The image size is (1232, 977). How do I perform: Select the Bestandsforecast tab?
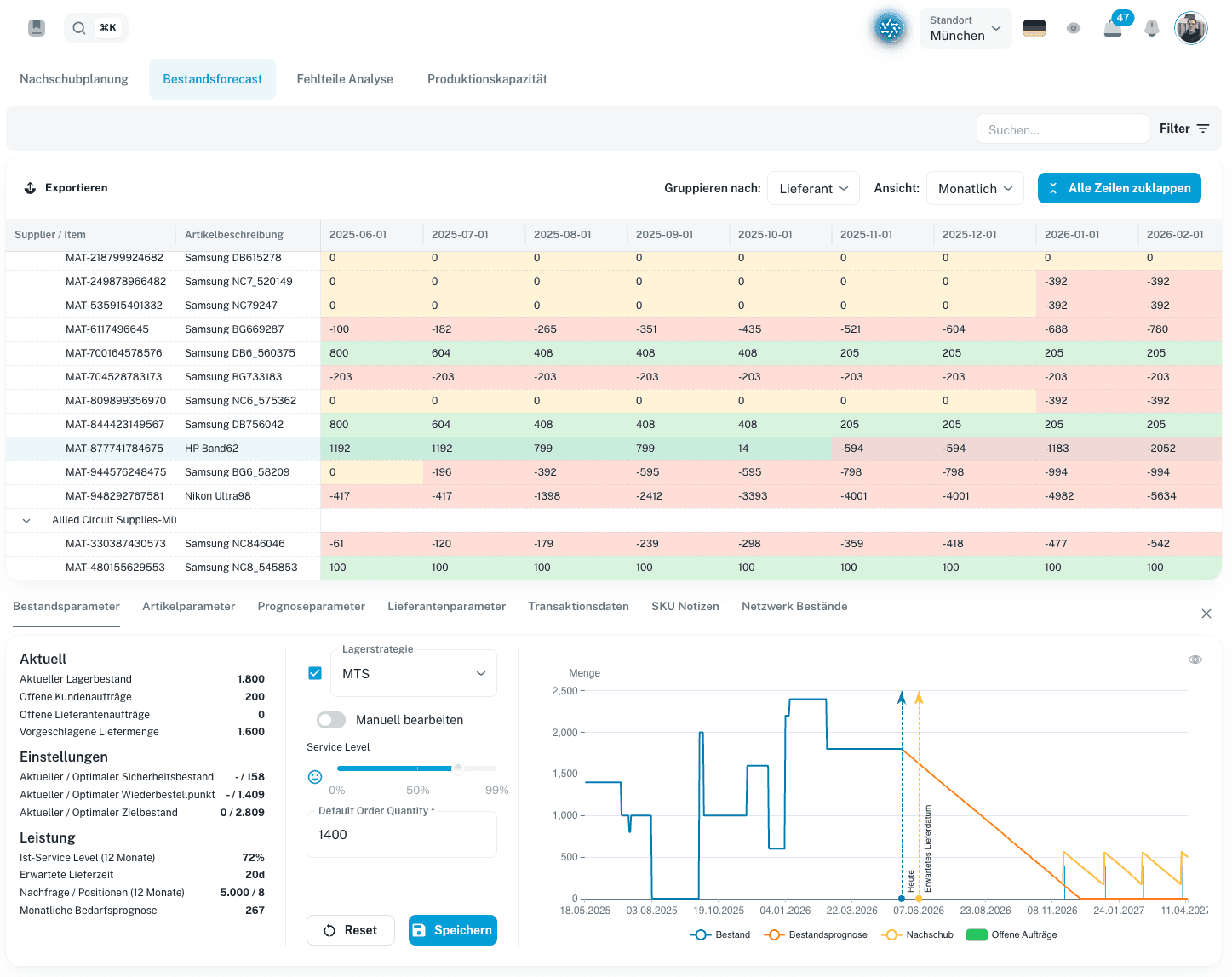pyautogui.click(x=213, y=79)
